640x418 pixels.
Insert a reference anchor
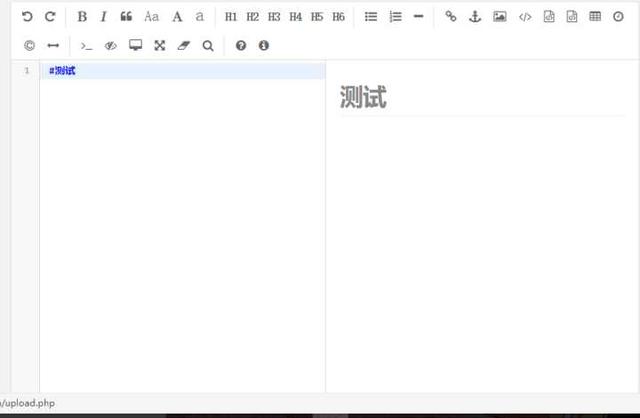(475, 17)
